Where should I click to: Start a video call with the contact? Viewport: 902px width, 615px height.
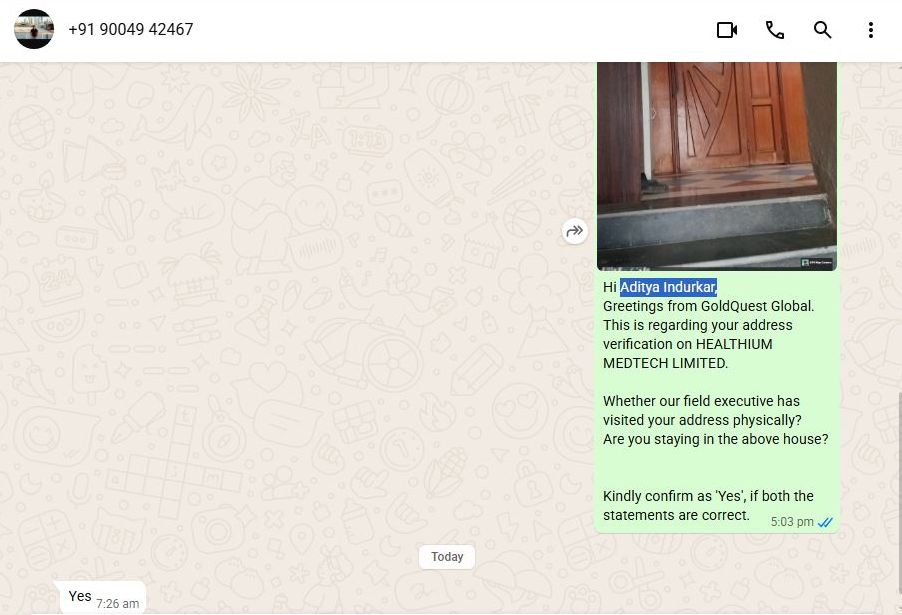coord(727,30)
